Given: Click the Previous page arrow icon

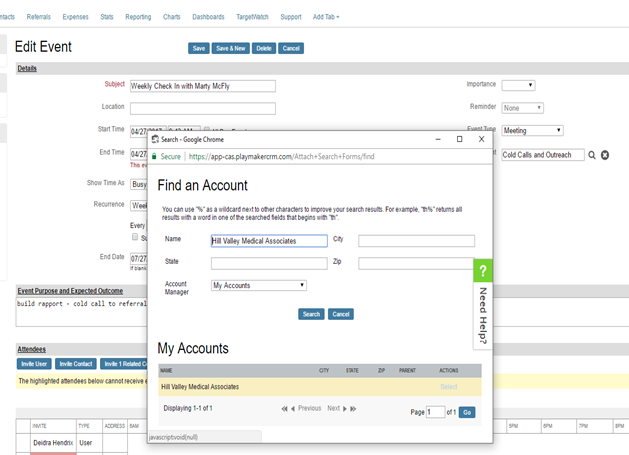Looking at the screenshot, I should pos(293,408).
